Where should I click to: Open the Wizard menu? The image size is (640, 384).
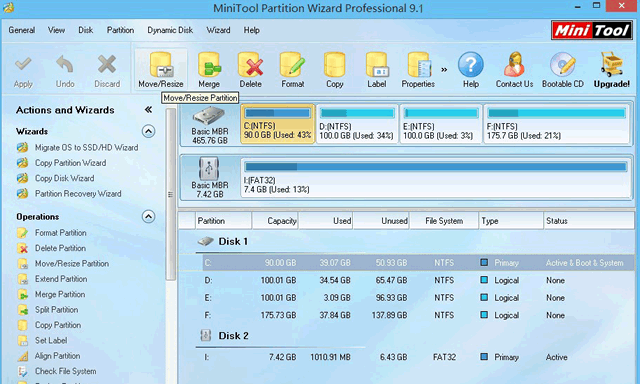click(218, 30)
